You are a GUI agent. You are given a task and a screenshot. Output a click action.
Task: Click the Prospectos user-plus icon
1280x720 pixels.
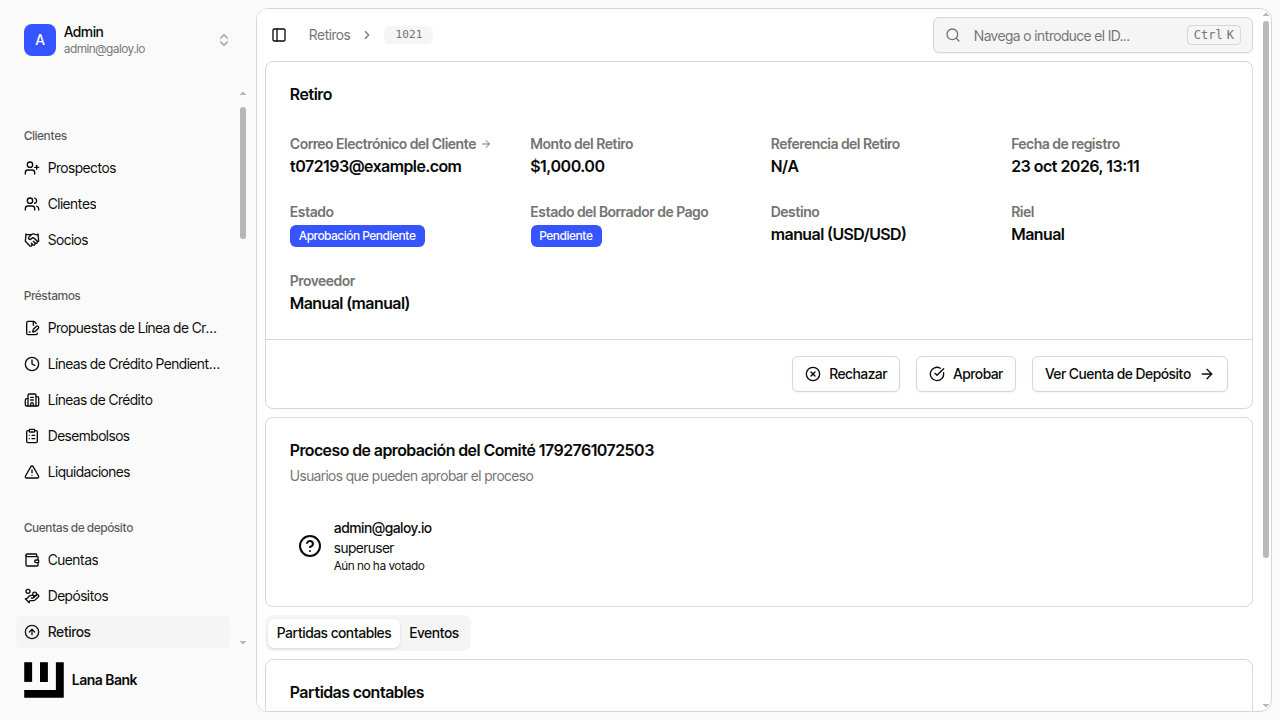click(32, 168)
